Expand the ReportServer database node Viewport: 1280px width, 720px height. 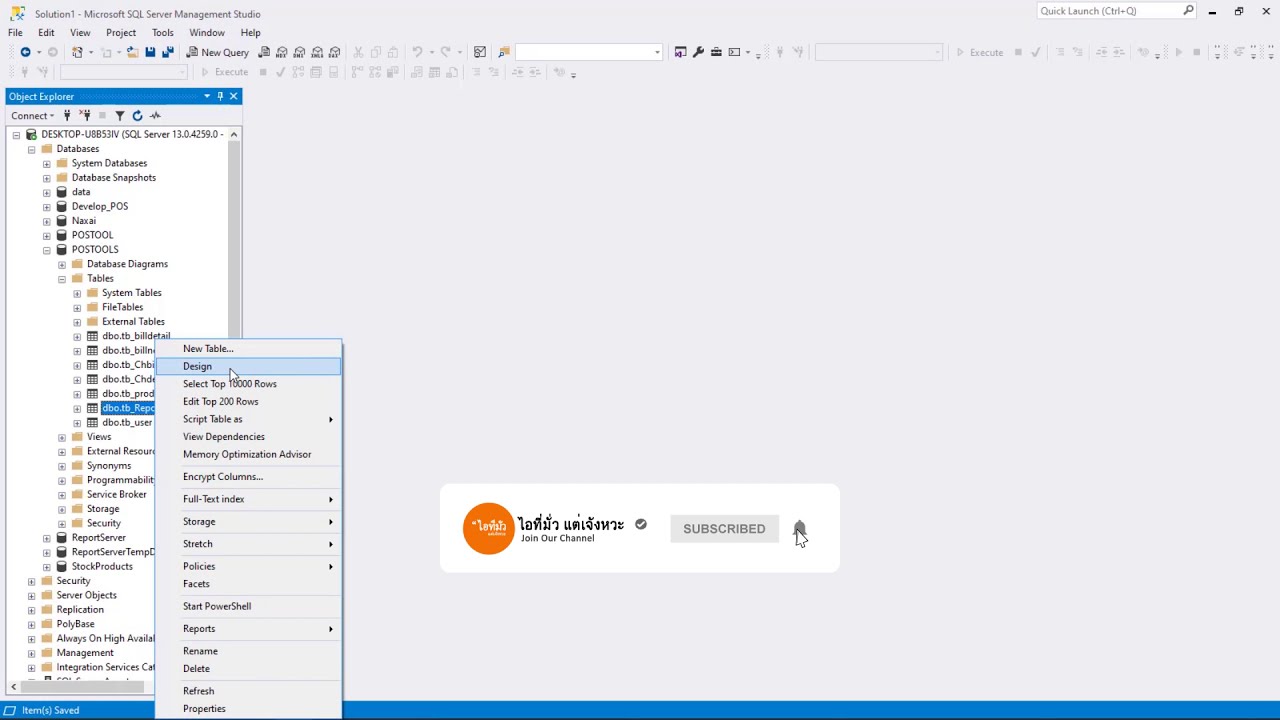[47, 538]
